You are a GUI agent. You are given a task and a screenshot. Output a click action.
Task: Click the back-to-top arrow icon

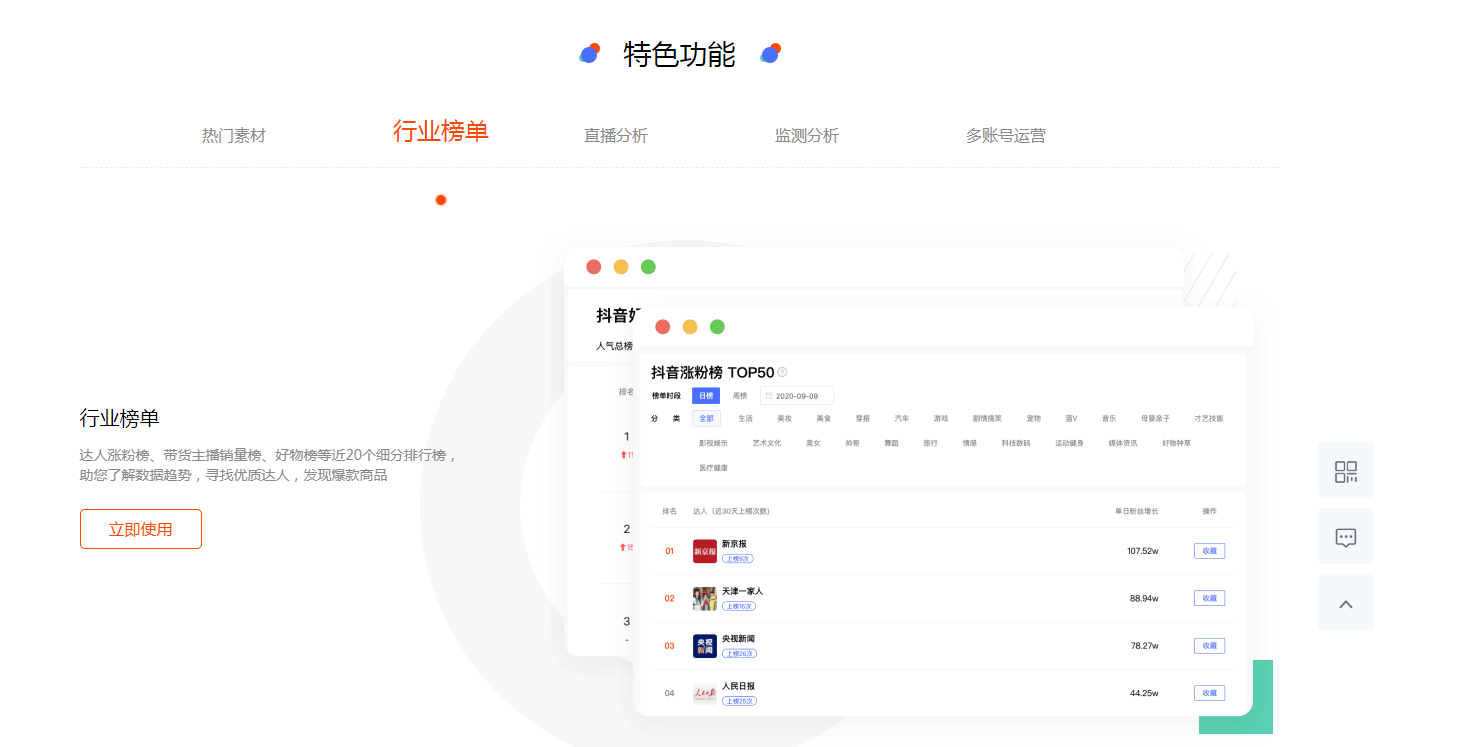[x=1346, y=603]
